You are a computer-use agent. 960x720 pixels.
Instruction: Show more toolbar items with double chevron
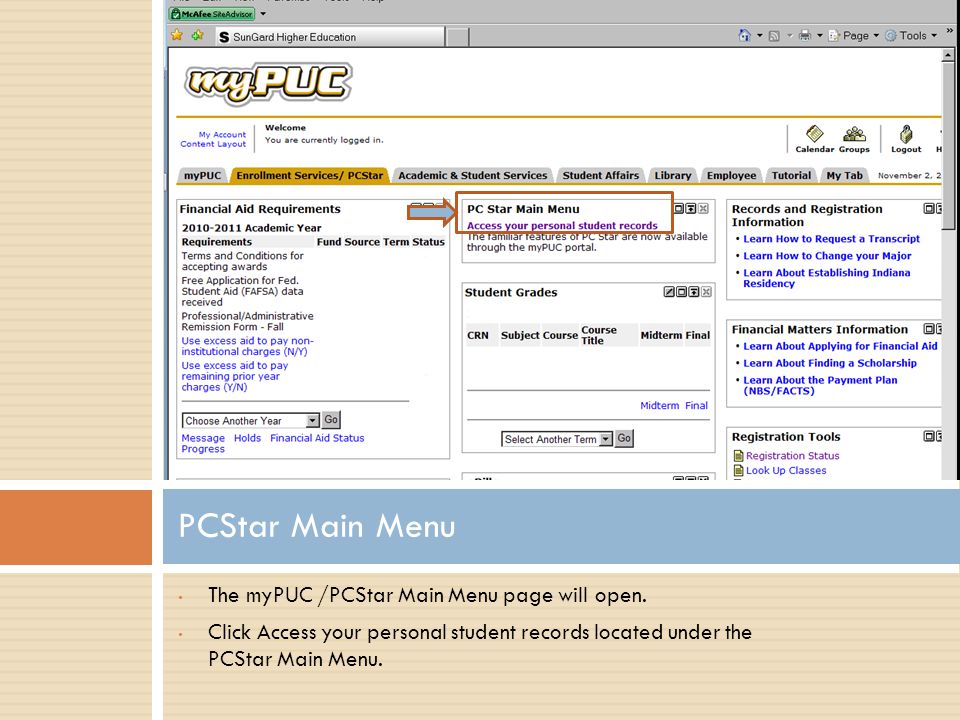click(950, 29)
